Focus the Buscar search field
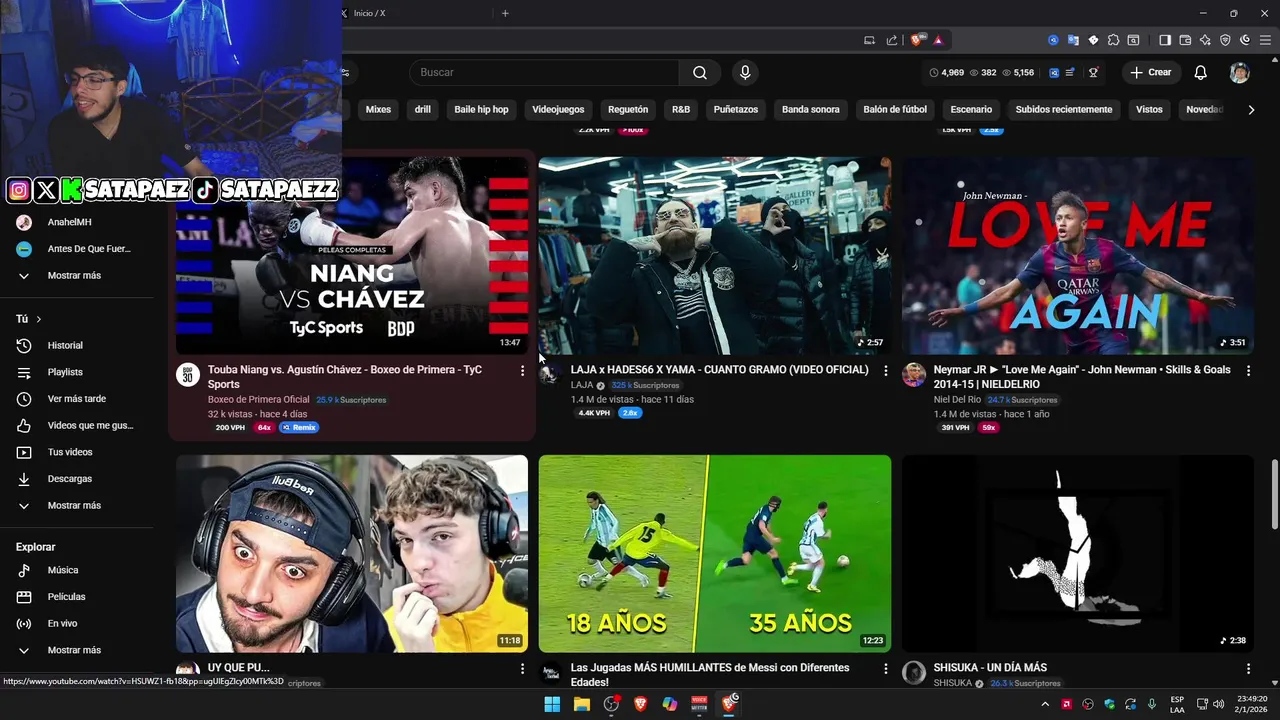The width and height of the screenshot is (1280, 720). pyautogui.click(x=544, y=72)
